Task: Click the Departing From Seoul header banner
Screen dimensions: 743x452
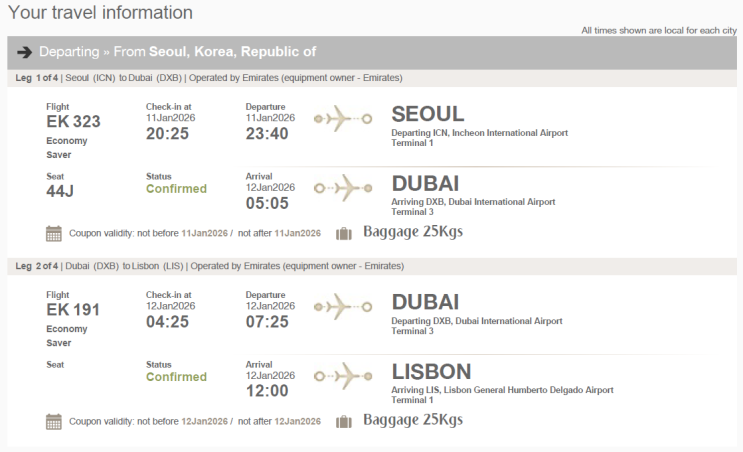Action: point(371,52)
